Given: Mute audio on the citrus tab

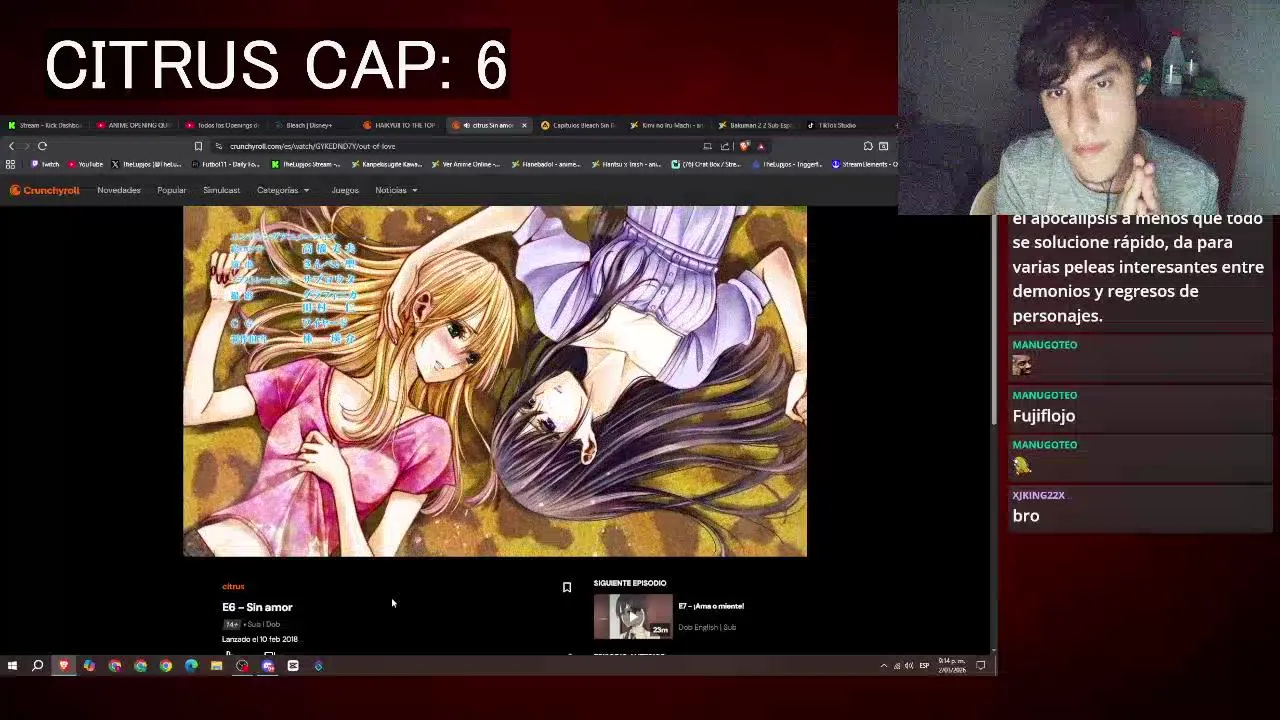Looking at the screenshot, I should click(466, 125).
